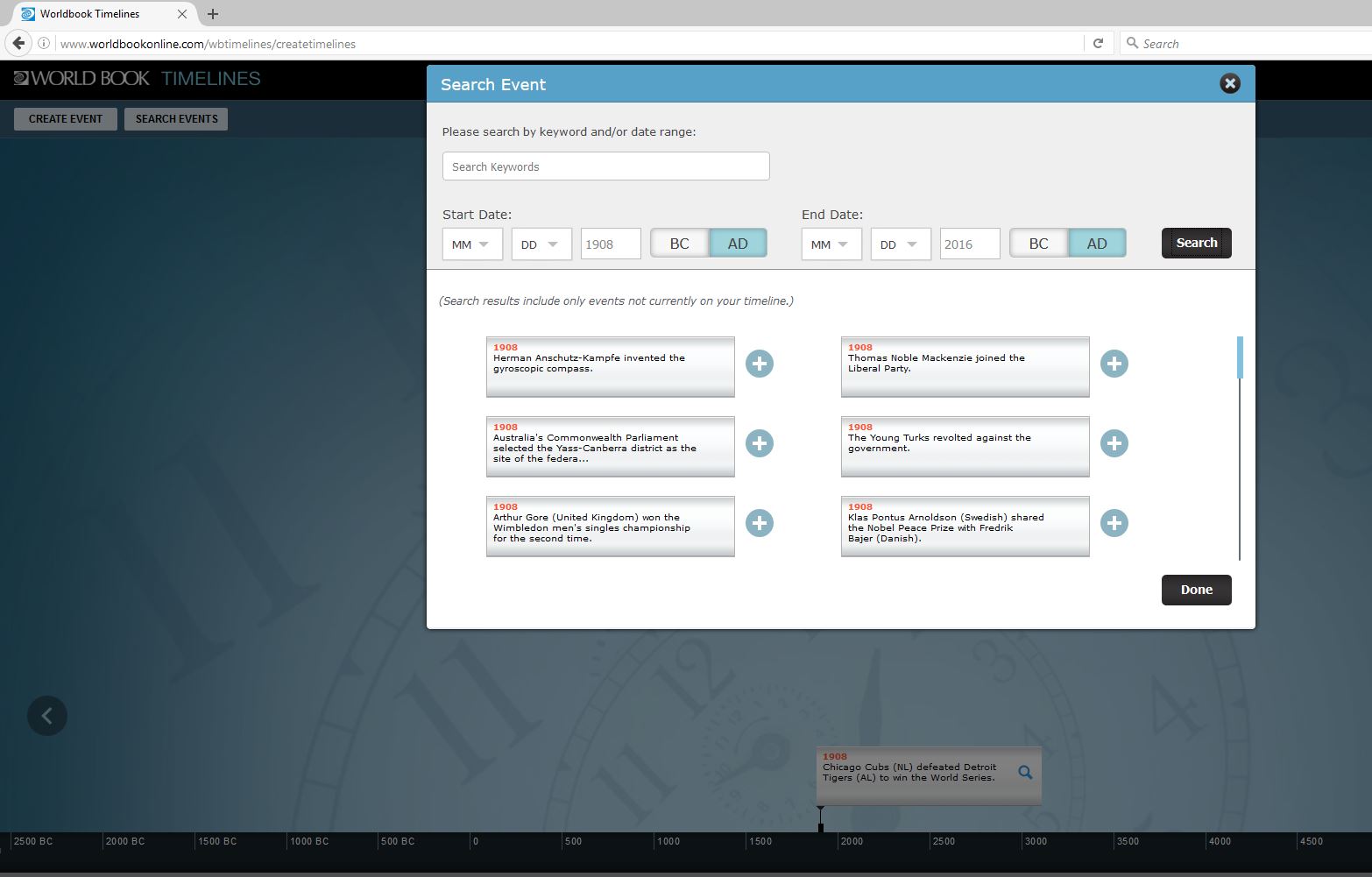Click the end date year field
This screenshot has height=877, width=1372.
[970, 244]
